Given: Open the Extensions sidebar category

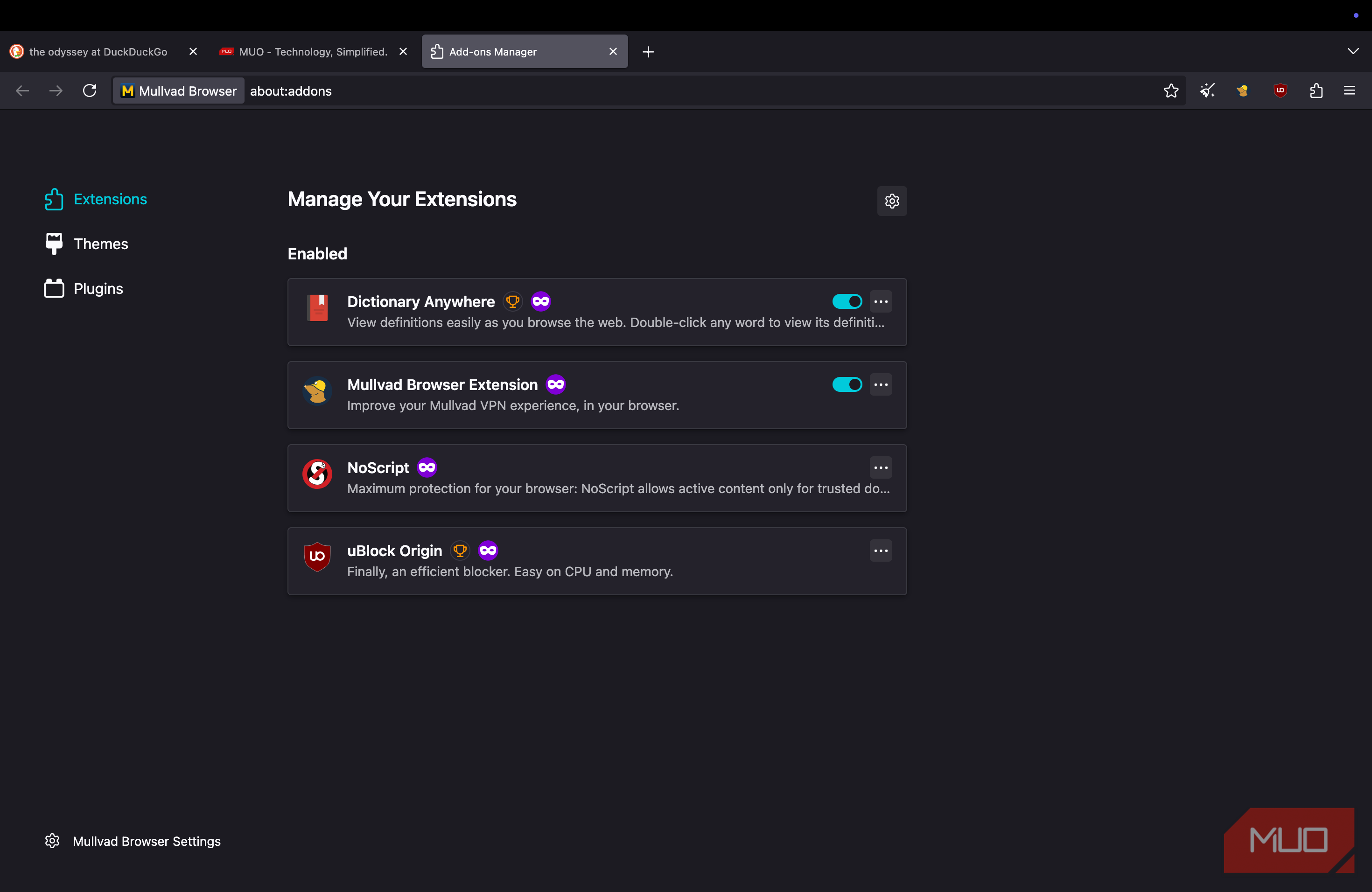Looking at the screenshot, I should pos(96,199).
